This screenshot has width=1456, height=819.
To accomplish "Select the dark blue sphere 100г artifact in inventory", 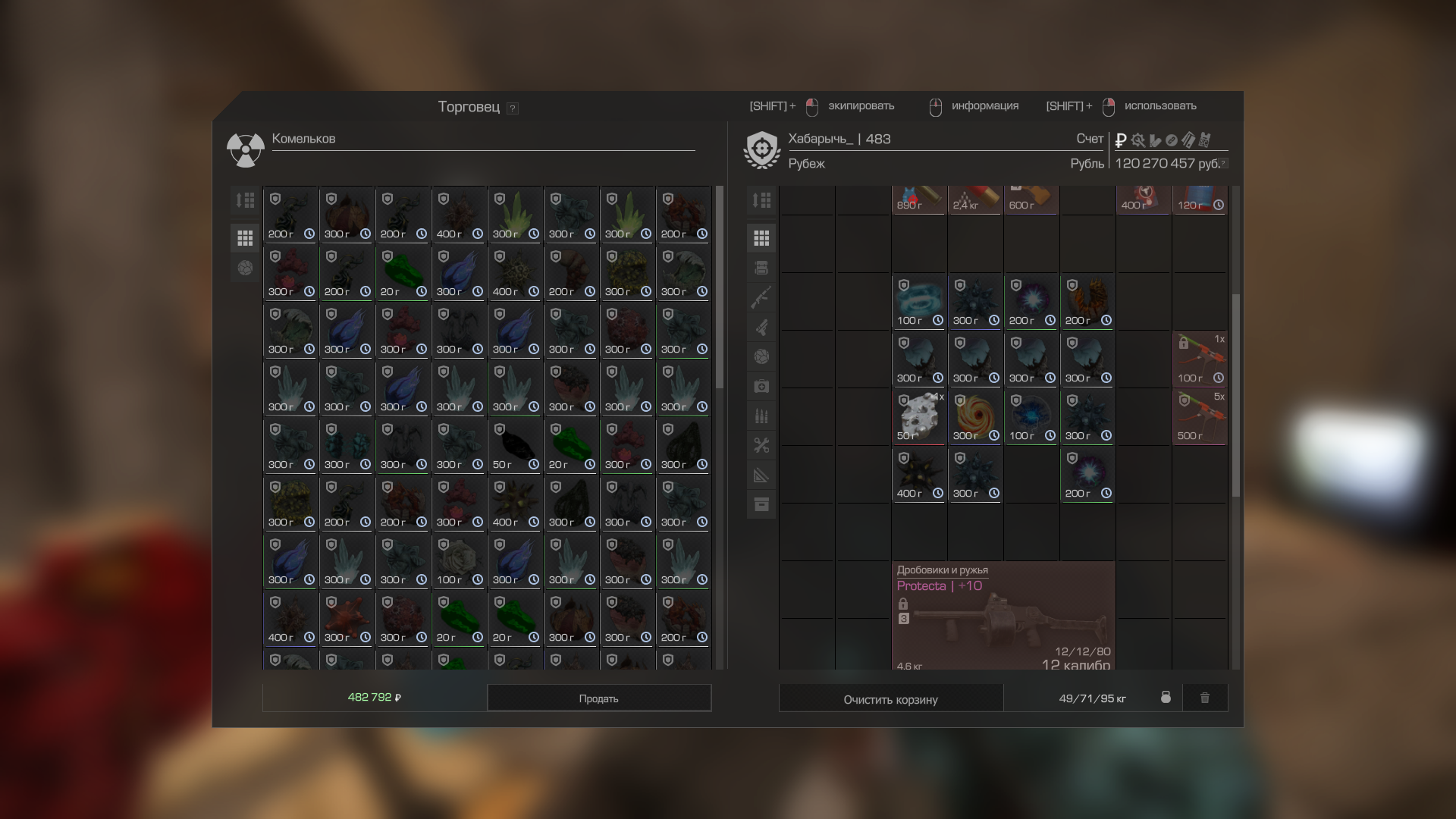I will [x=1031, y=416].
